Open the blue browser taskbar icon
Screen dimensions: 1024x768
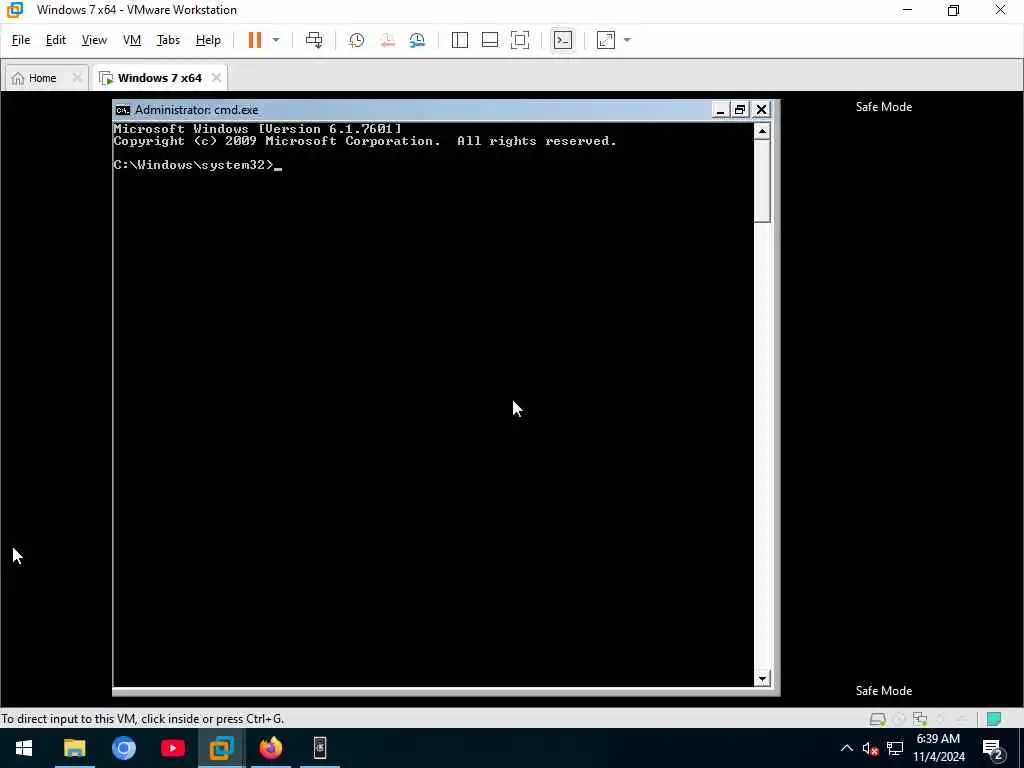(123, 748)
